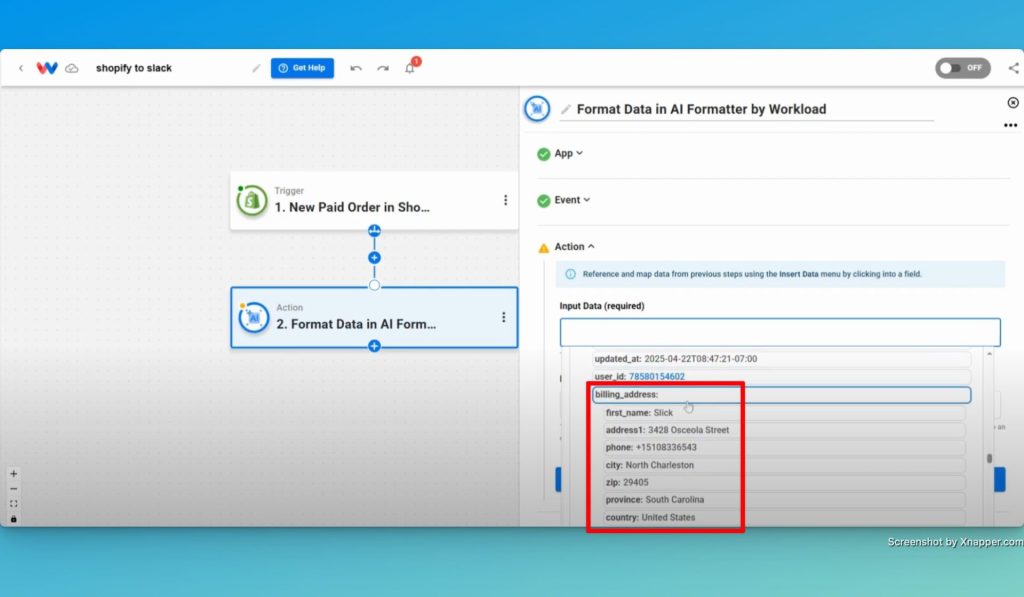Toggle the workflow OFF switch on
The width and height of the screenshot is (1024, 597).
click(963, 68)
